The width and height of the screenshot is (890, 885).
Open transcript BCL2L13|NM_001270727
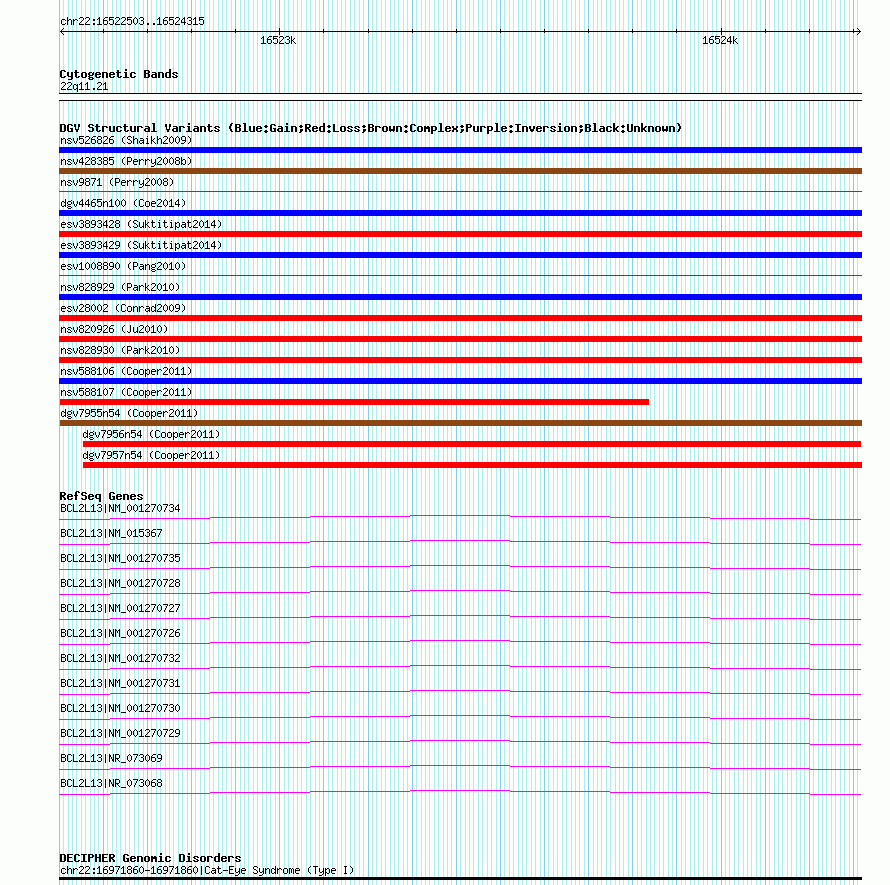coord(120,608)
